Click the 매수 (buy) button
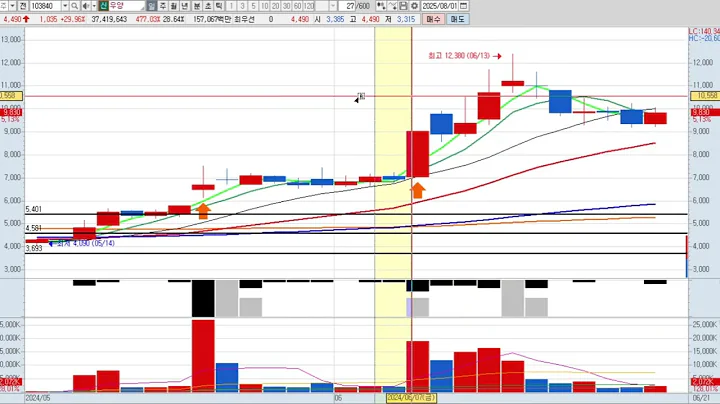720x404 pixels. pyautogui.click(x=433, y=19)
